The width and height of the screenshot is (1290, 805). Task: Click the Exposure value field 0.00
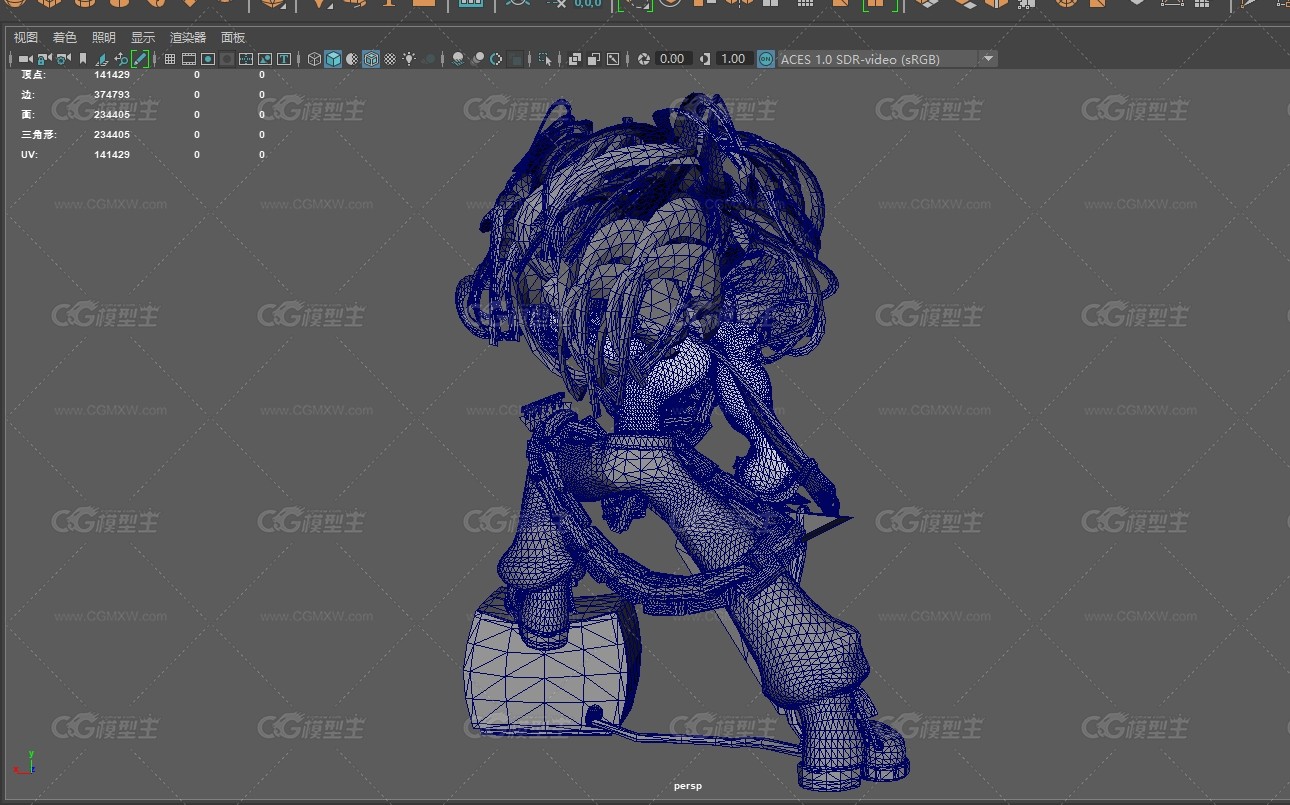[x=674, y=59]
